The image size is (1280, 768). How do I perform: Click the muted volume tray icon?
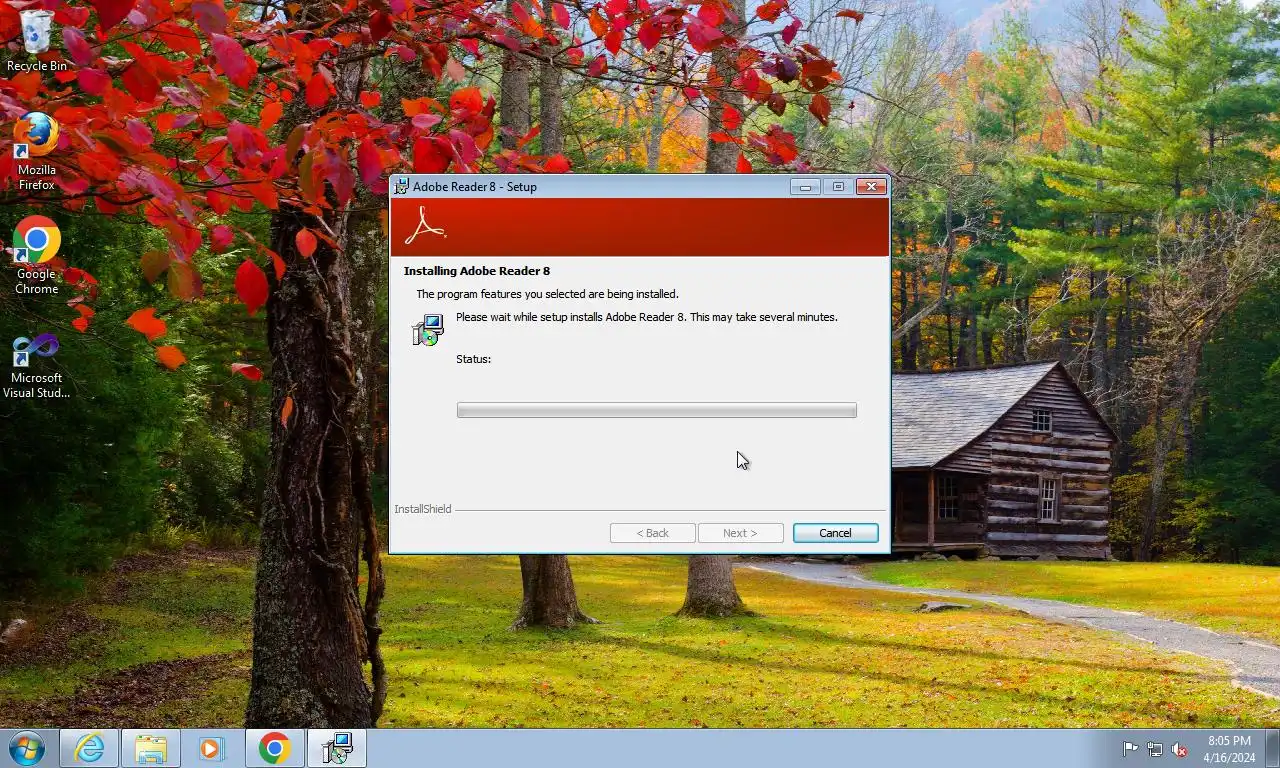pos(1180,749)
